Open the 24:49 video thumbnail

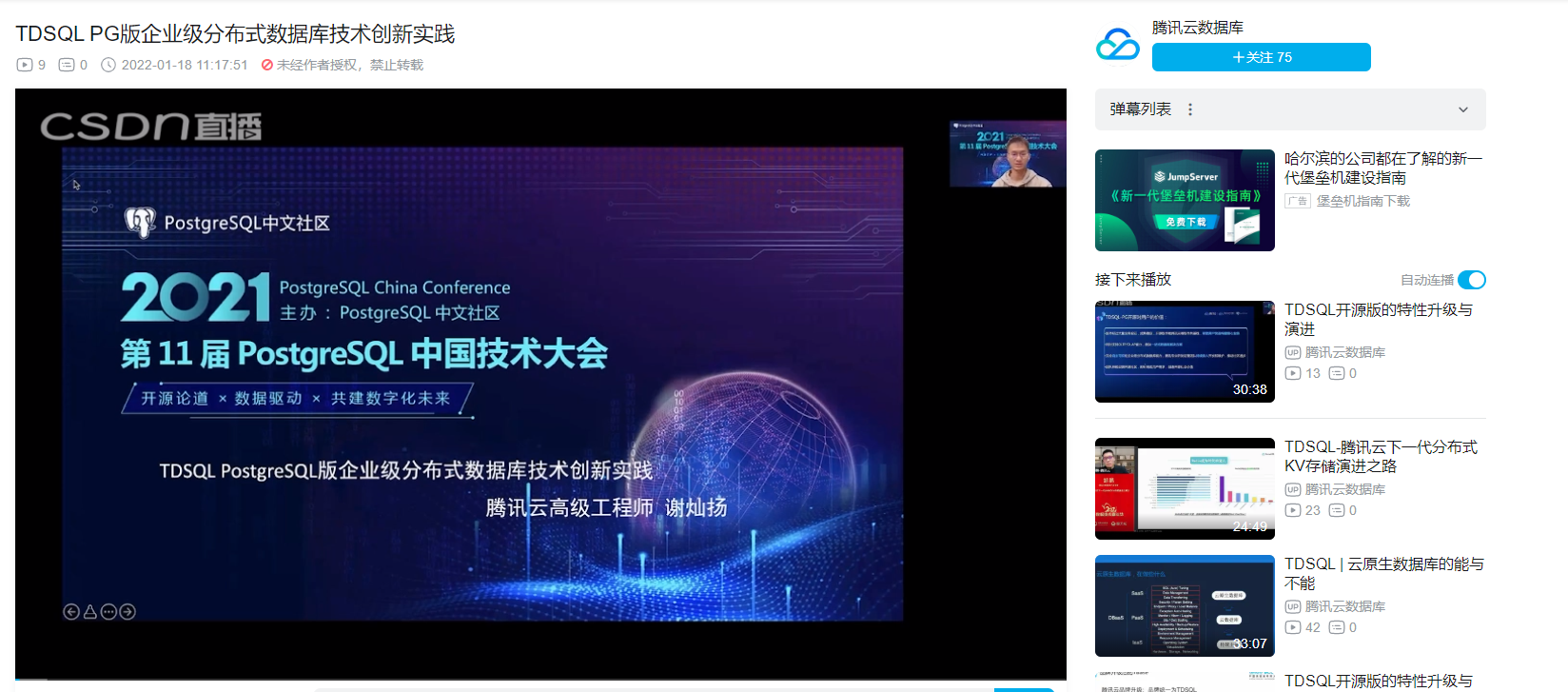(x=1185, y=488)
